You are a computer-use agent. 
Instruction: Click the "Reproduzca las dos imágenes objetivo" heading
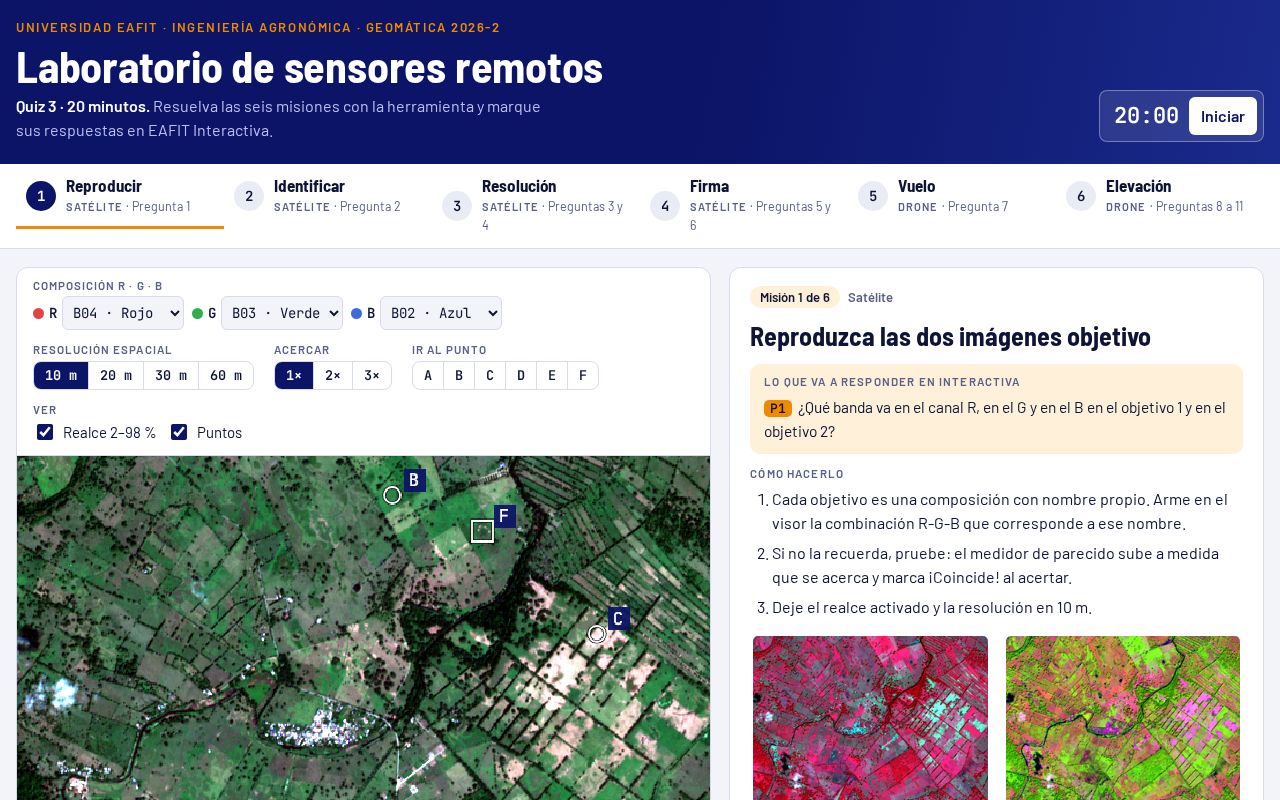coord(950,336)
